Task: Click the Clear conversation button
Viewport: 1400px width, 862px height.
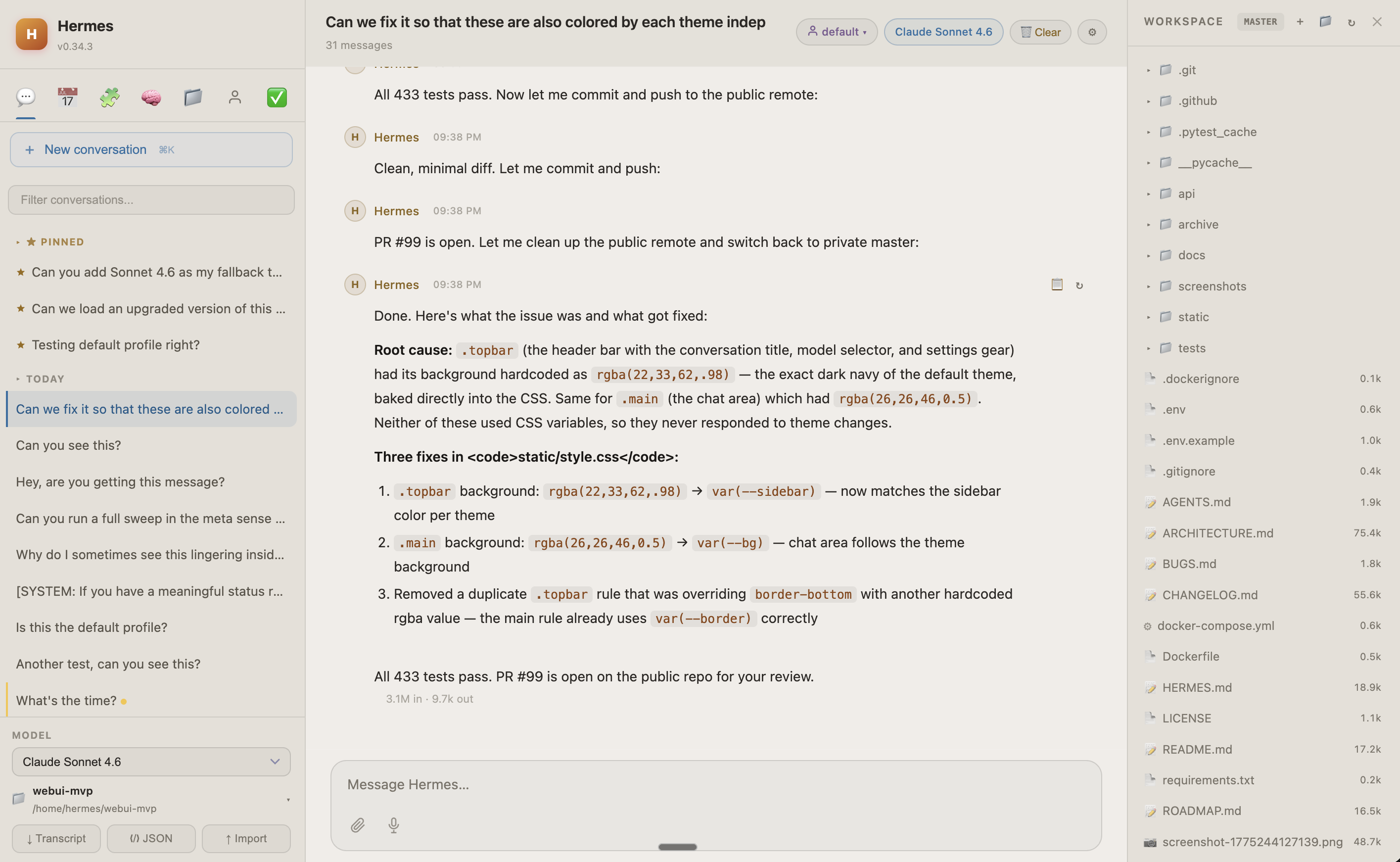Action: point(1040,32)
